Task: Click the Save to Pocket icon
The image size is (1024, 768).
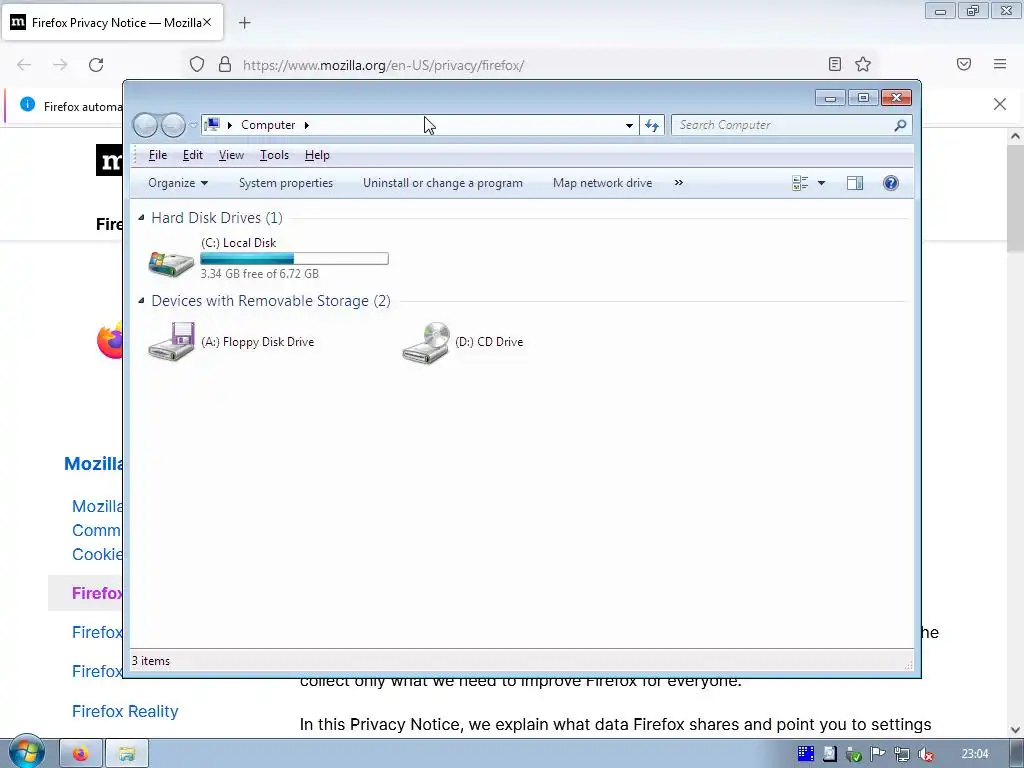Action: (964, 64)
